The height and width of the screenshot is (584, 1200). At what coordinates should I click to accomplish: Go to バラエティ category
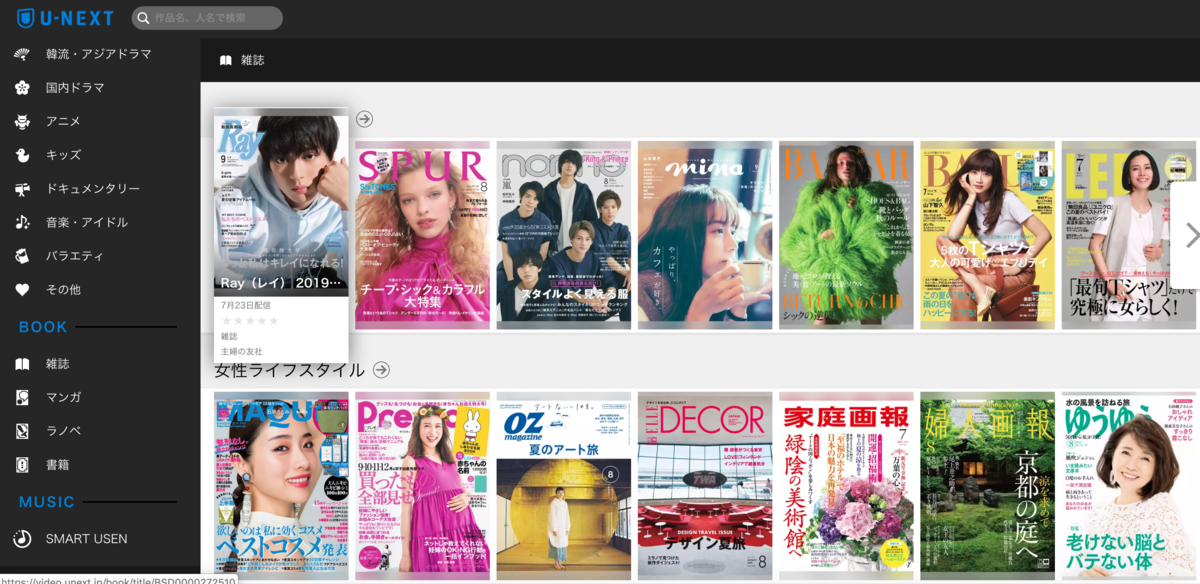(75, 256)
